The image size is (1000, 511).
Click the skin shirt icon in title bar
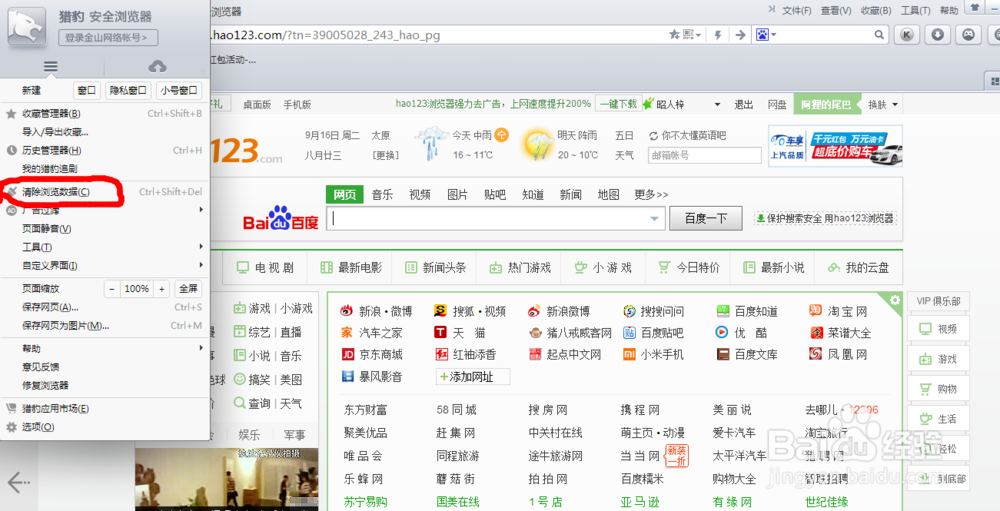(974, 8)
